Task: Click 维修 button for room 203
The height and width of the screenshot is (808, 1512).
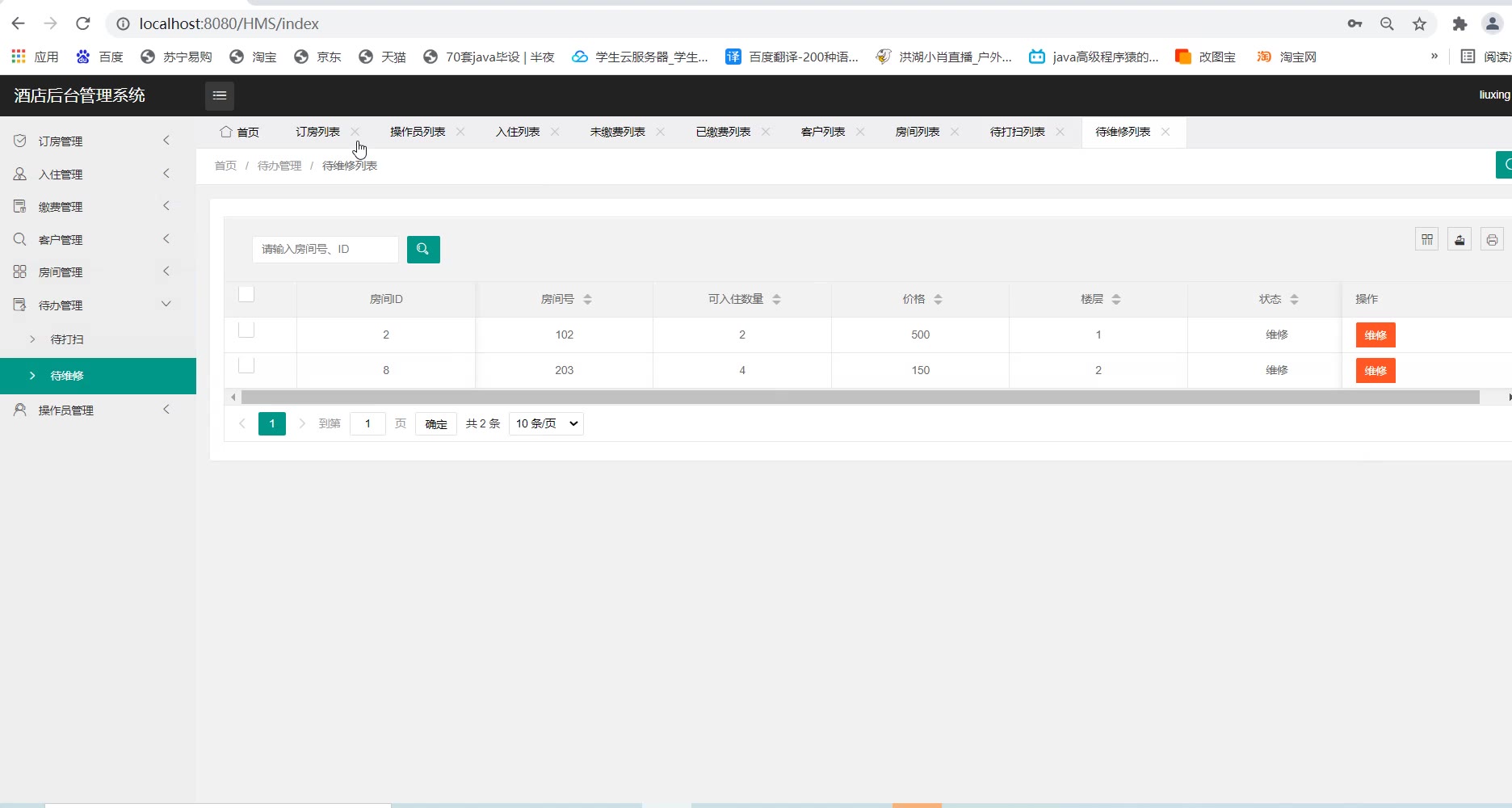Action: 1375,371
